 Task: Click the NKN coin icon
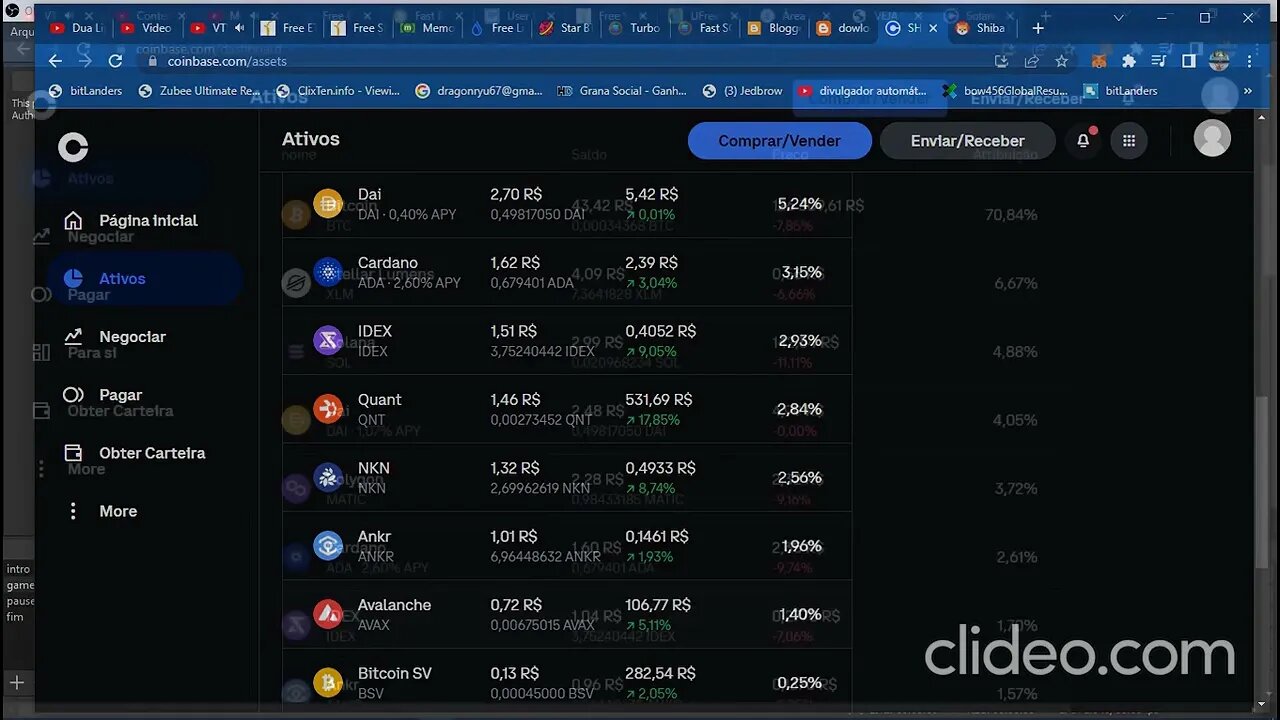(328, 478)
